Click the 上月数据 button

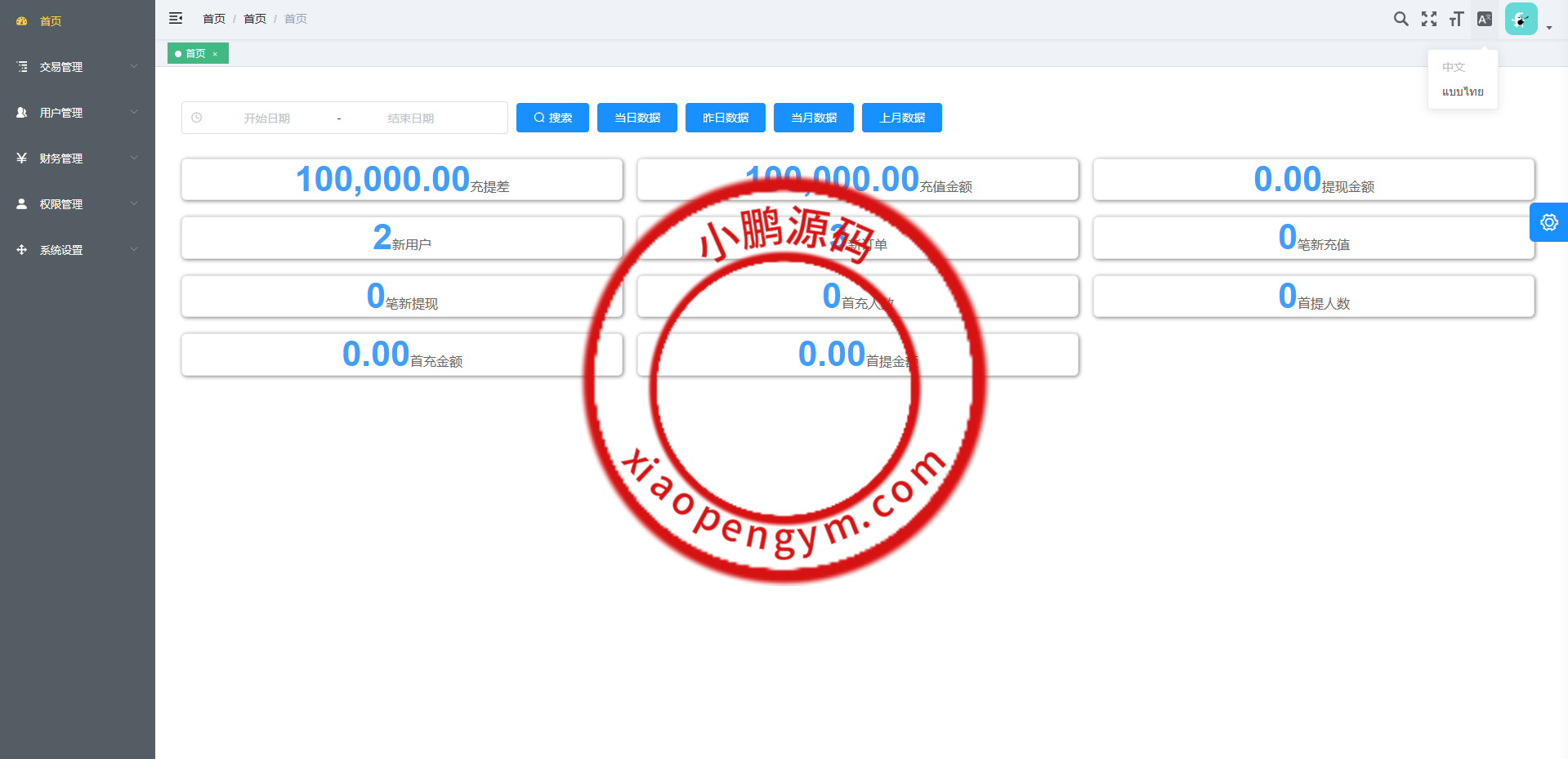pyautogui.click(x=902, y=118)
